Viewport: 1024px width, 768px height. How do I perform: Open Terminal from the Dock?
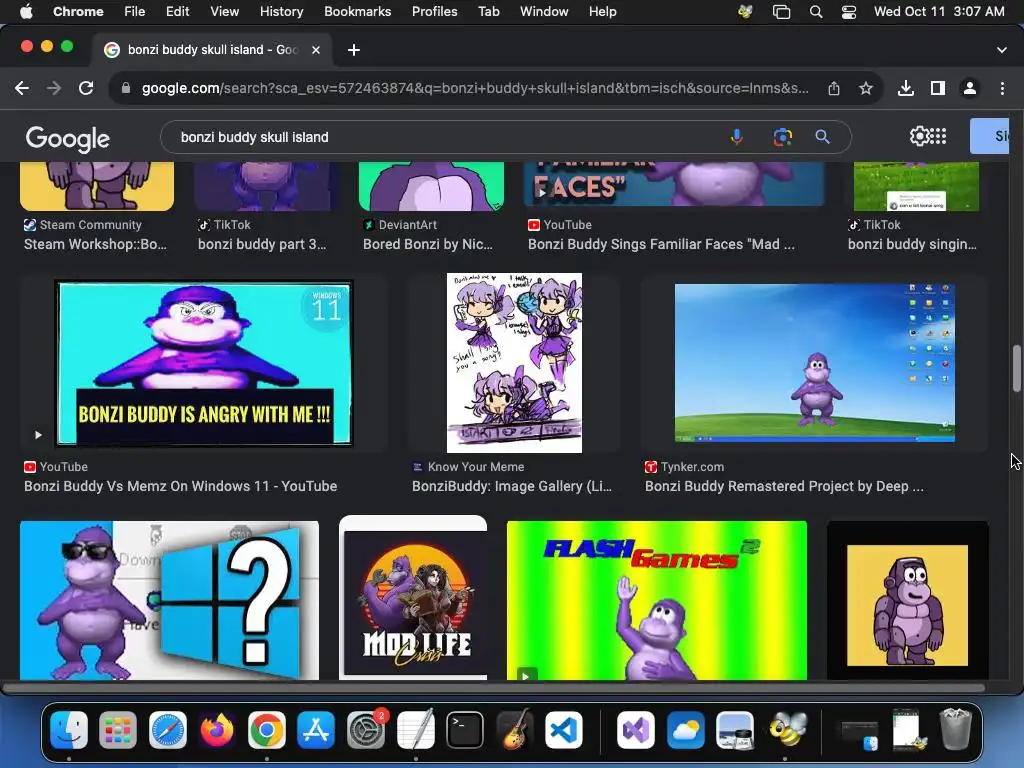click(464, 729)
